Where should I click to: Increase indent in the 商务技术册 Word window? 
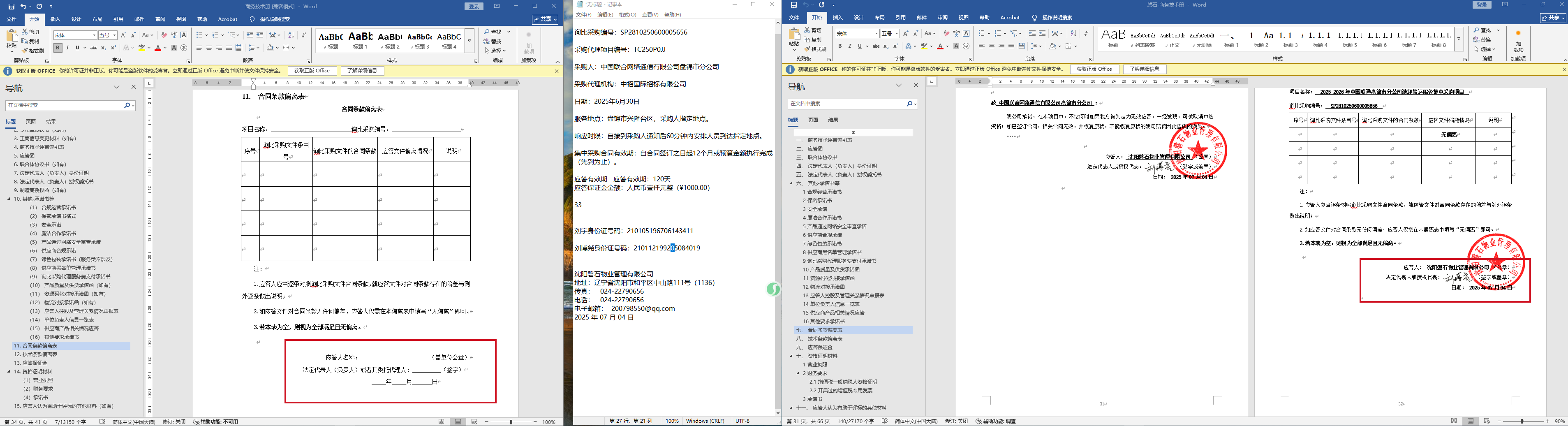(260, 35)
